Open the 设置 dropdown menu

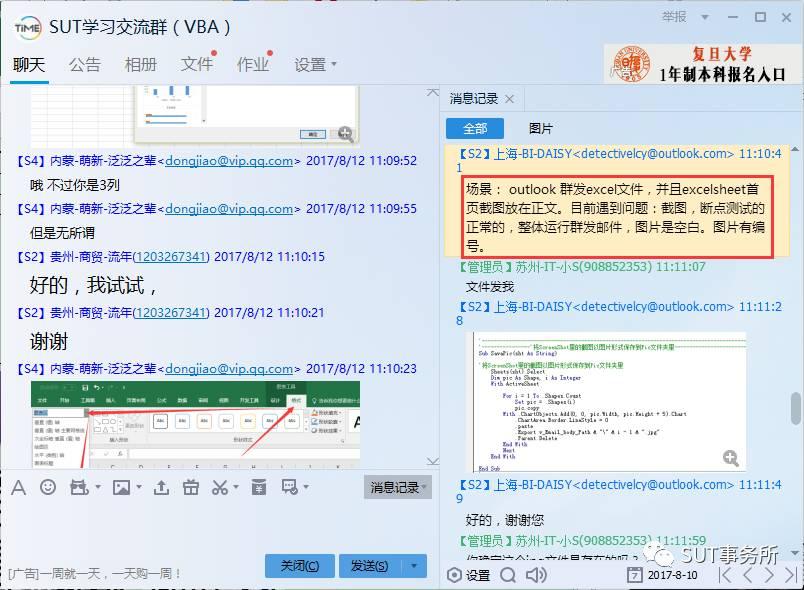pyautogui.click(x=315, y=65)
